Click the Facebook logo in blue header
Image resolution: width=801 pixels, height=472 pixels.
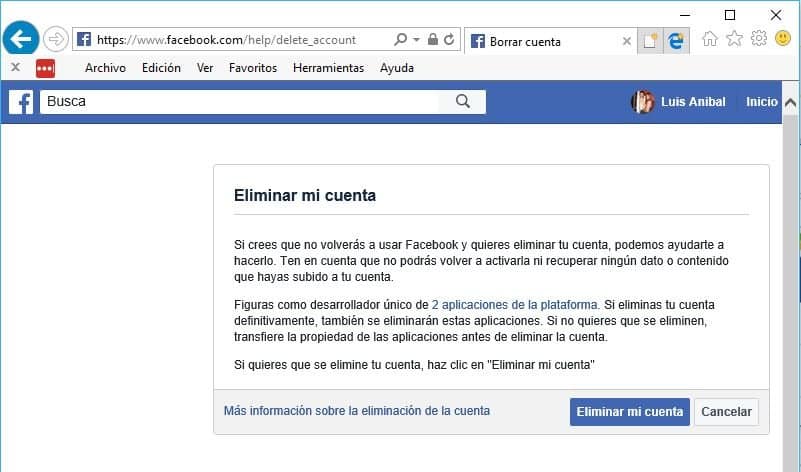pos(21,102)
